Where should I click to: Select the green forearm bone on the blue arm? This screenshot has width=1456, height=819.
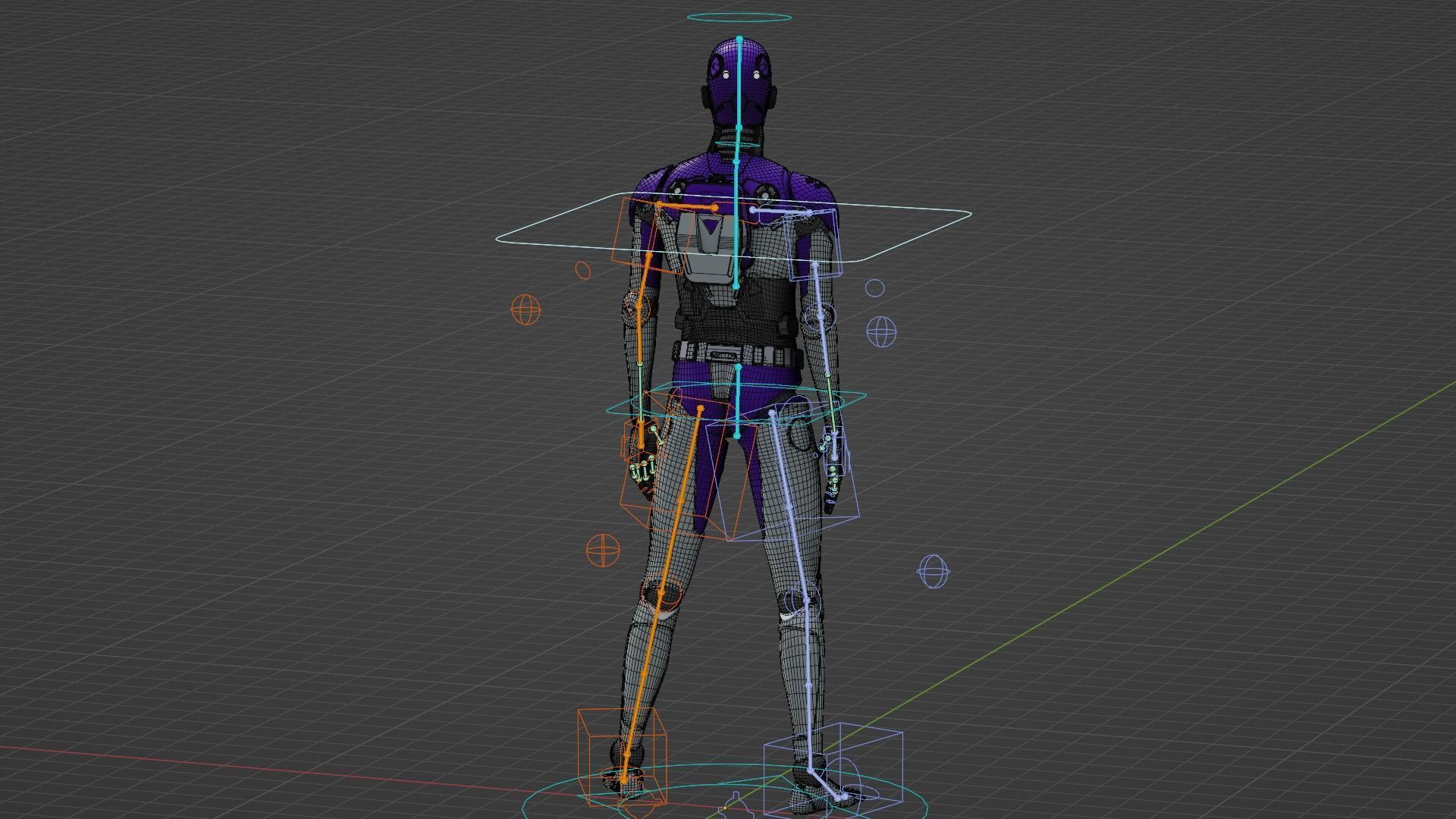coord(830,403)
